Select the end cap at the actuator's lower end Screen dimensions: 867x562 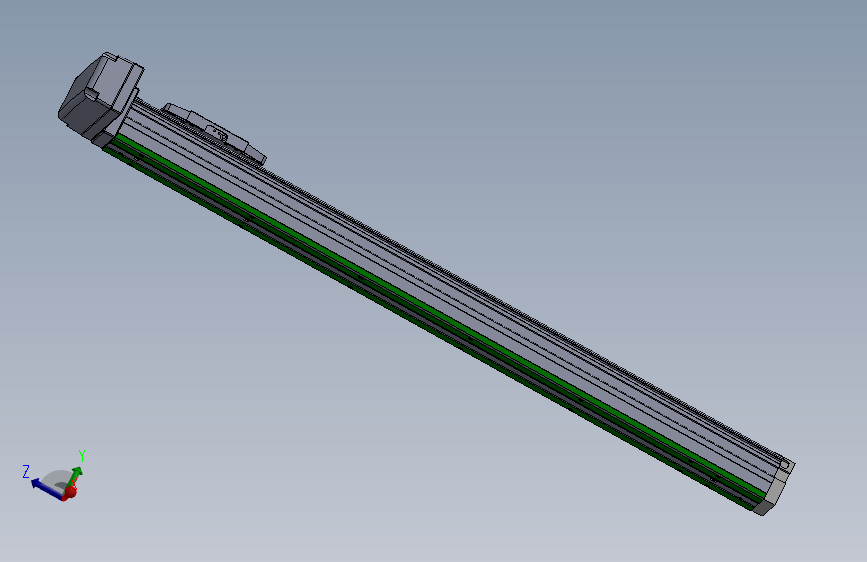pos(774,487)
